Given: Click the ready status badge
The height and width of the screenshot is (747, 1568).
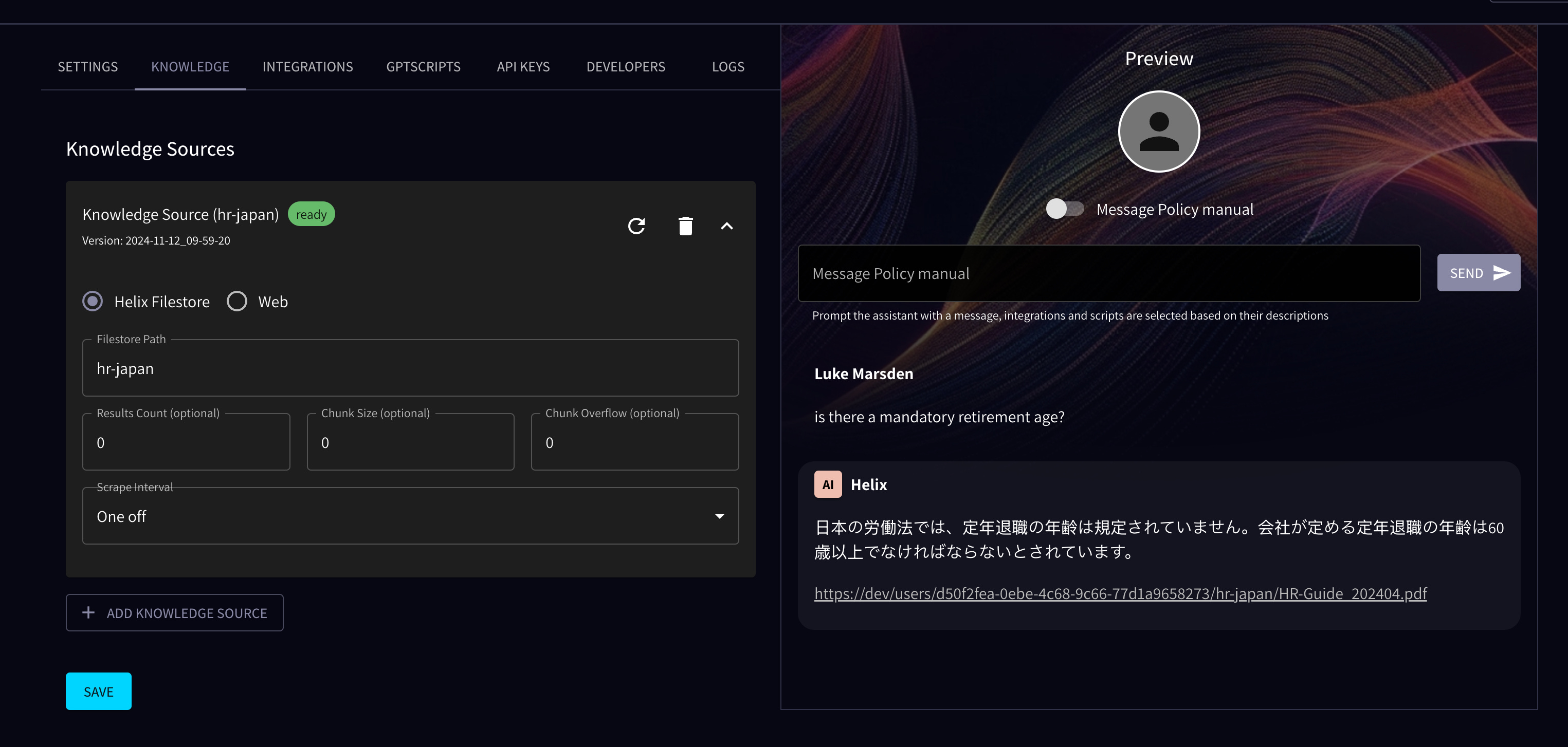Looking at the screenshot, I should point(311,214).
